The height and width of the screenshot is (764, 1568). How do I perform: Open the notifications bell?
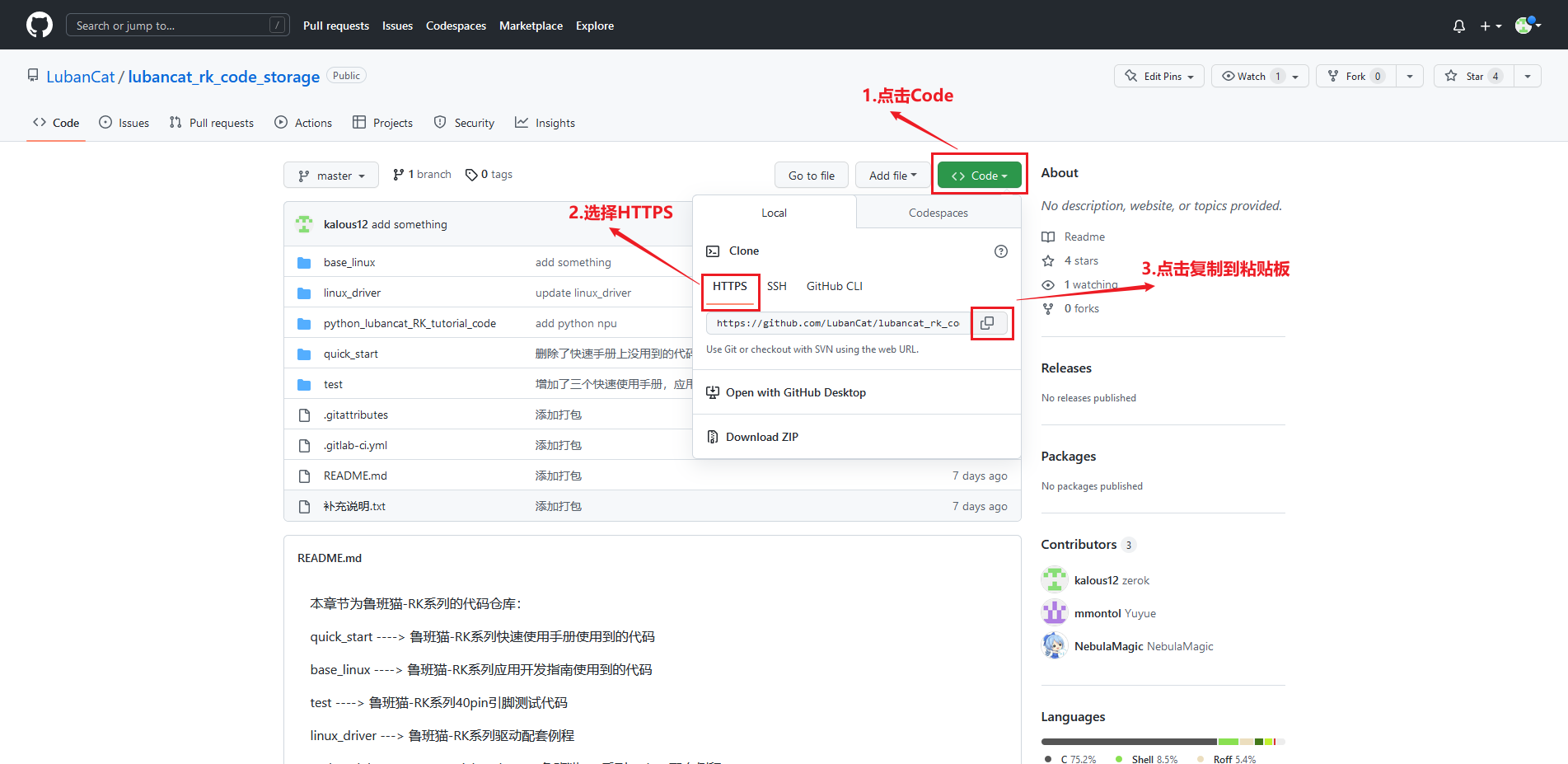1459,26
